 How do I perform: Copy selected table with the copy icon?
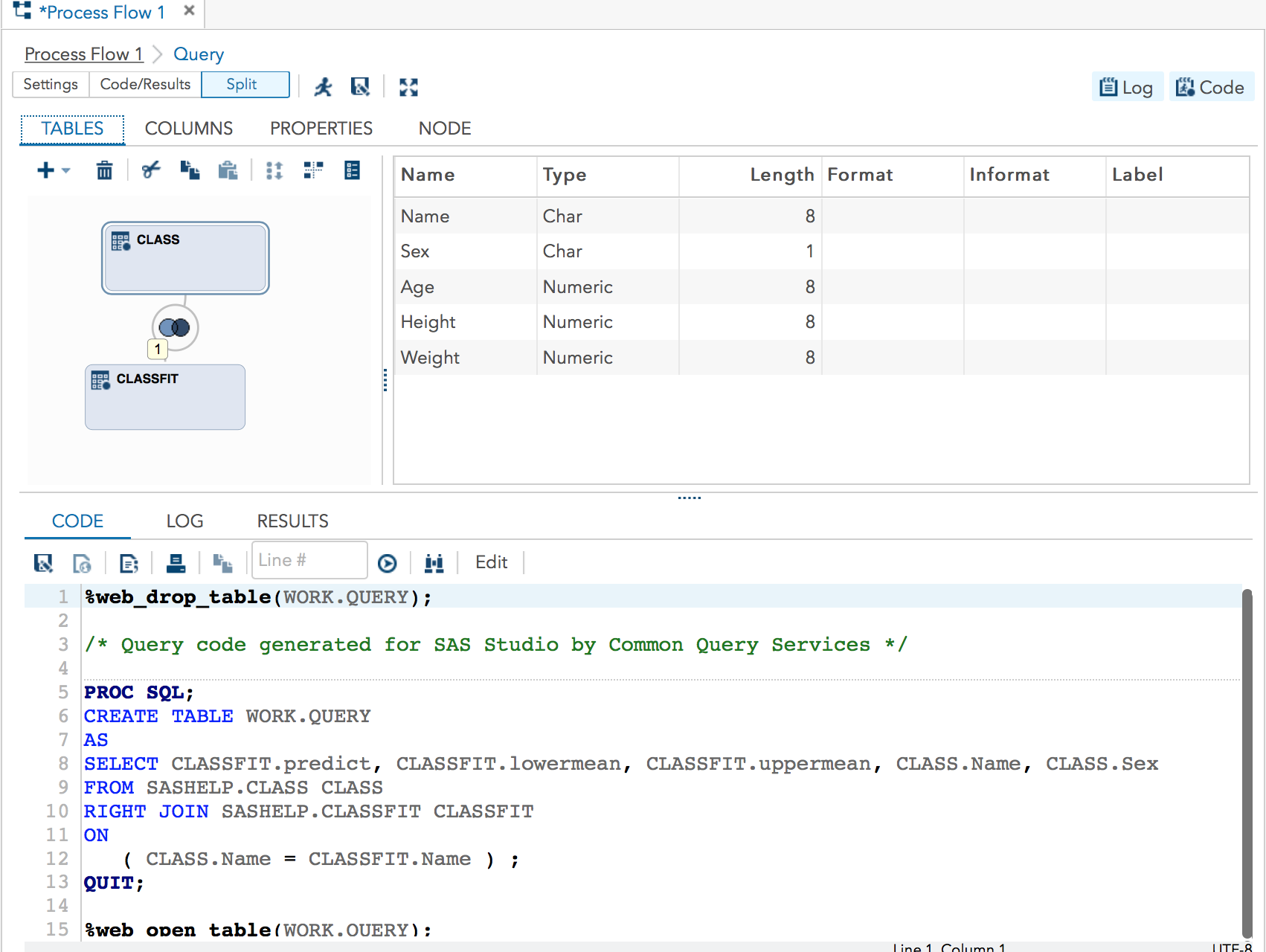(x=190, y=170)
